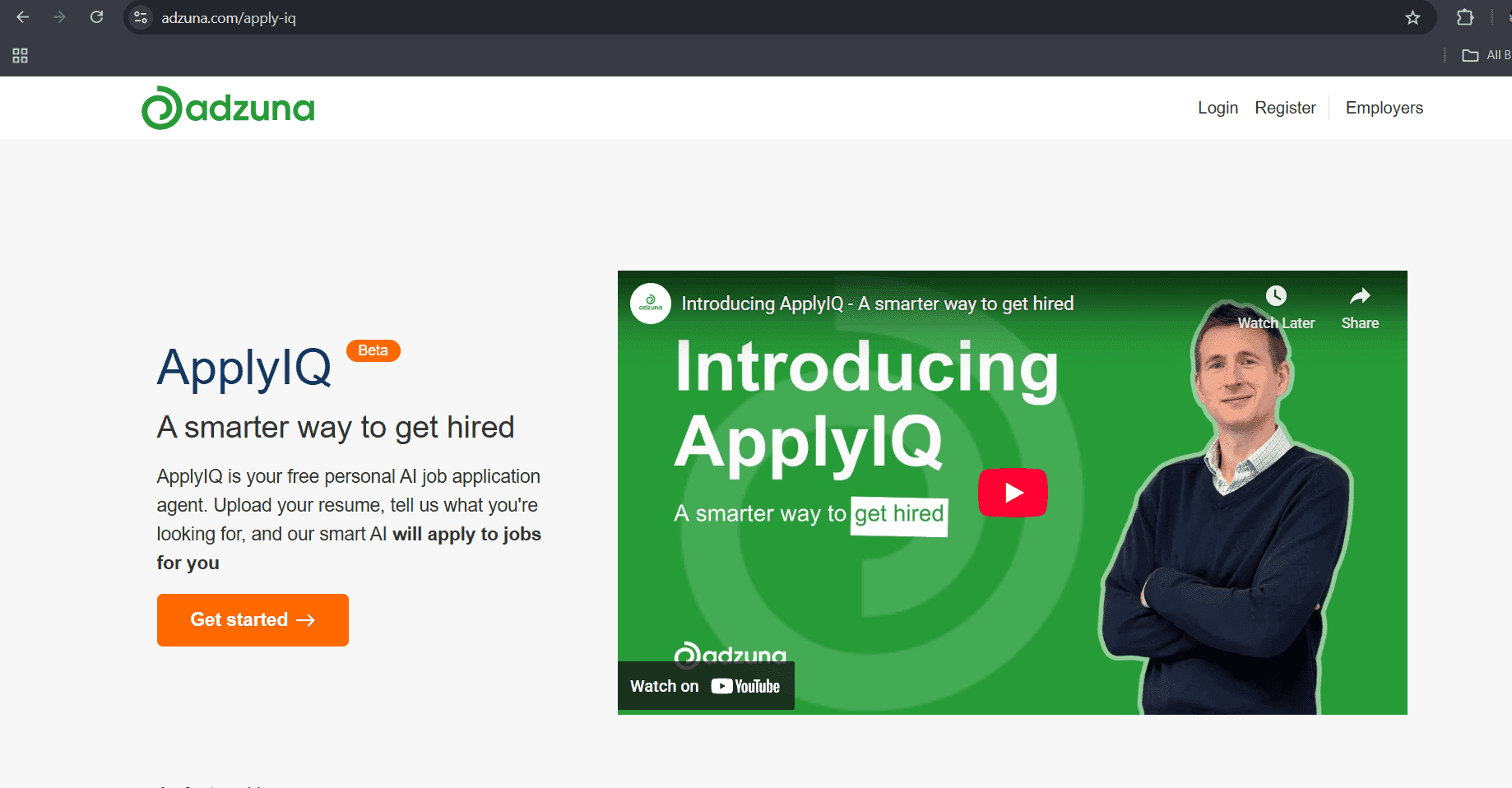Click the YouTube logo in Watch on YouTube
Screen dimensions: 1512x788
pyautogui.click(x=744, y=685)
